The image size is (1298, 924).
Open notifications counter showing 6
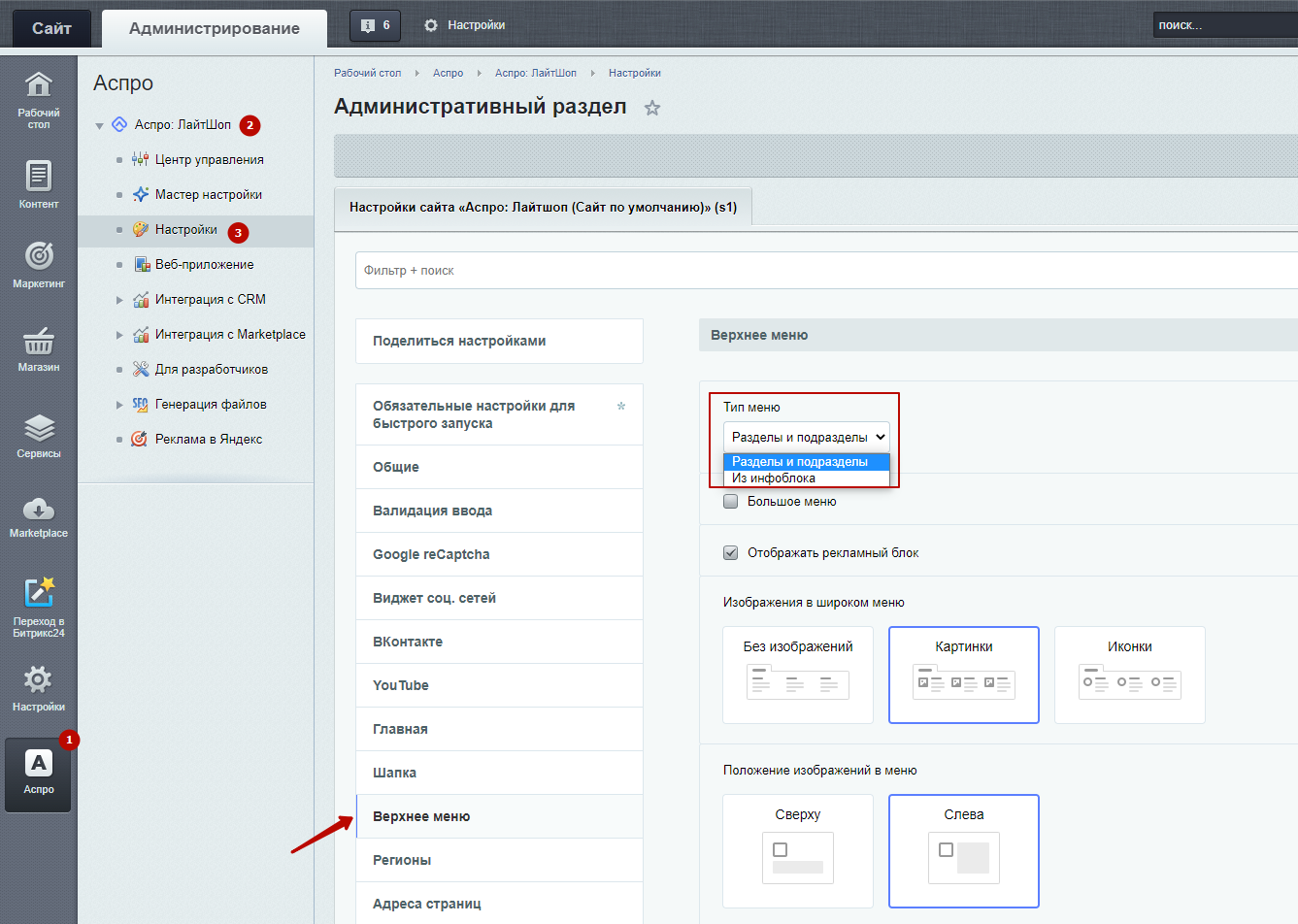click(x=375, y=25)
